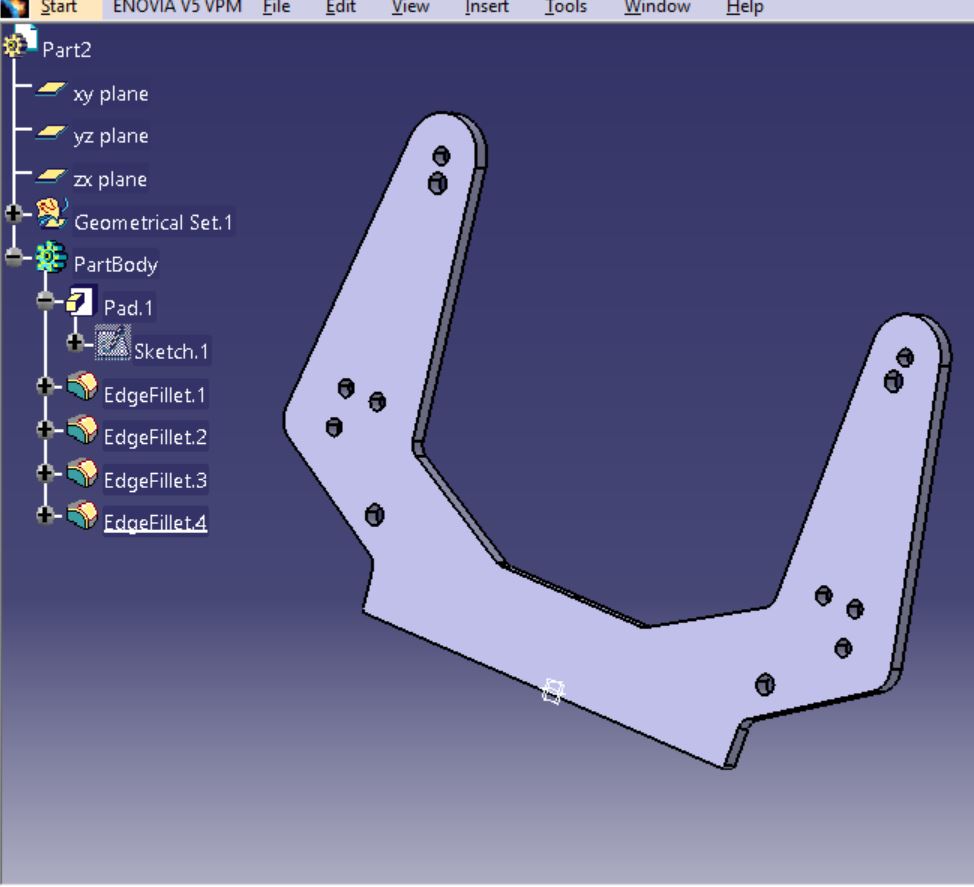Click the PartBody gear icon
This screenshot has height=887, width=974.
tap(51, 257)
